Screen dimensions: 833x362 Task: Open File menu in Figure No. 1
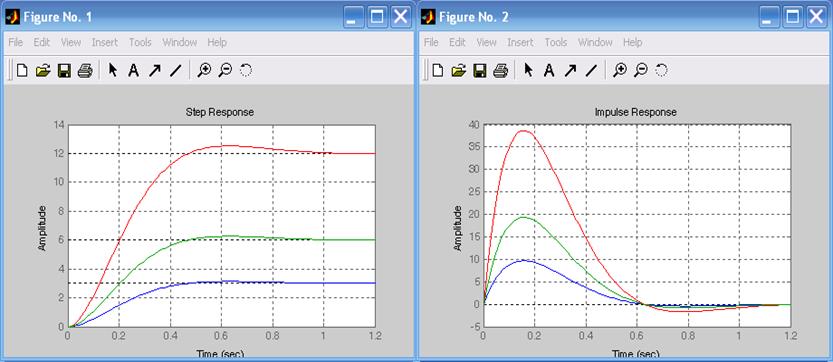[x=15, y=42]
